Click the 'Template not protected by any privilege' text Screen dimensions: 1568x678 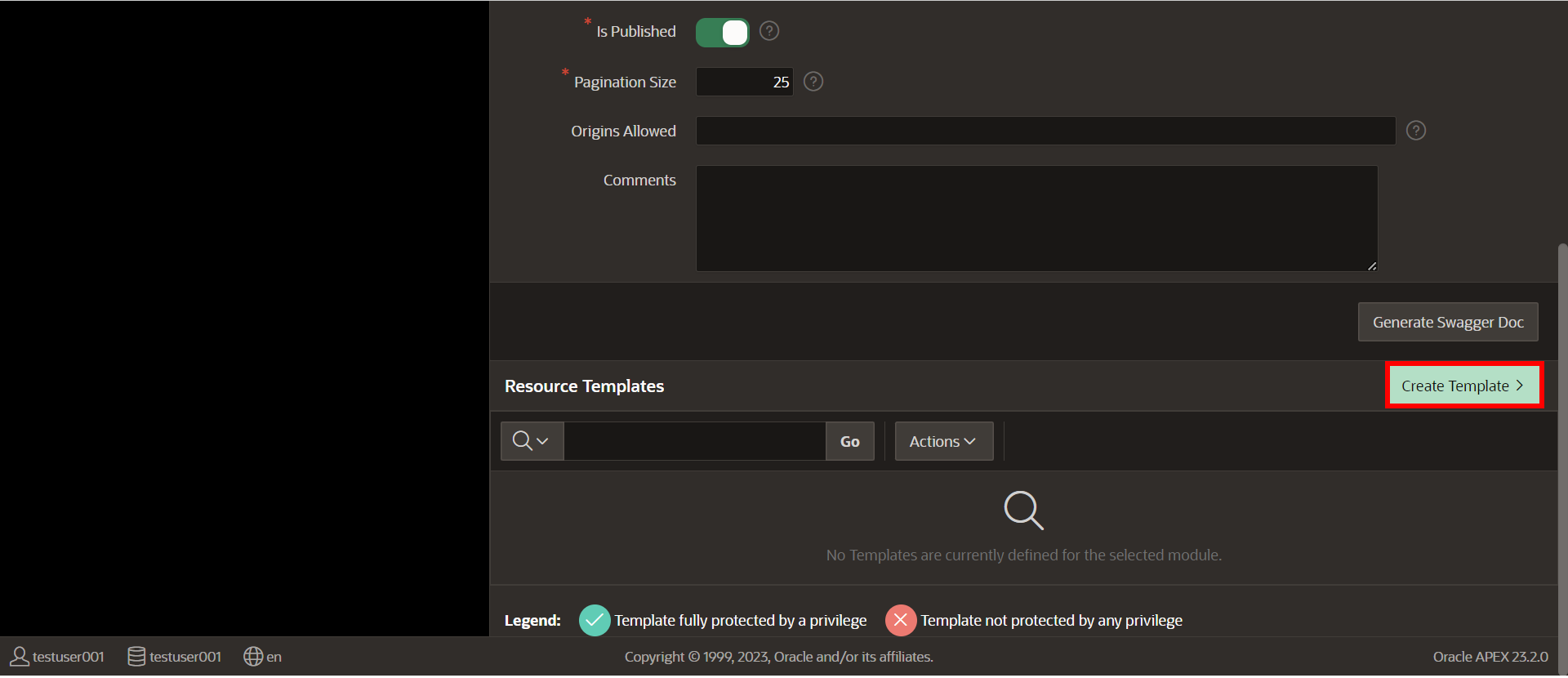[1052, 621]
